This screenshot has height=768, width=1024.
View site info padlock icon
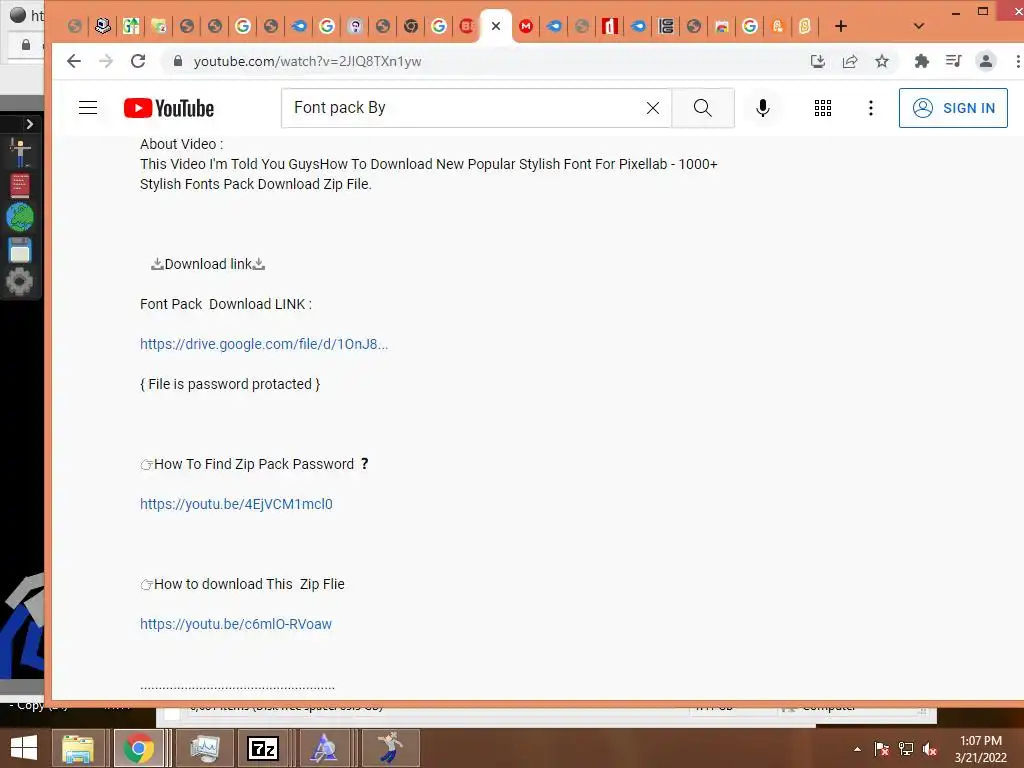178,61
